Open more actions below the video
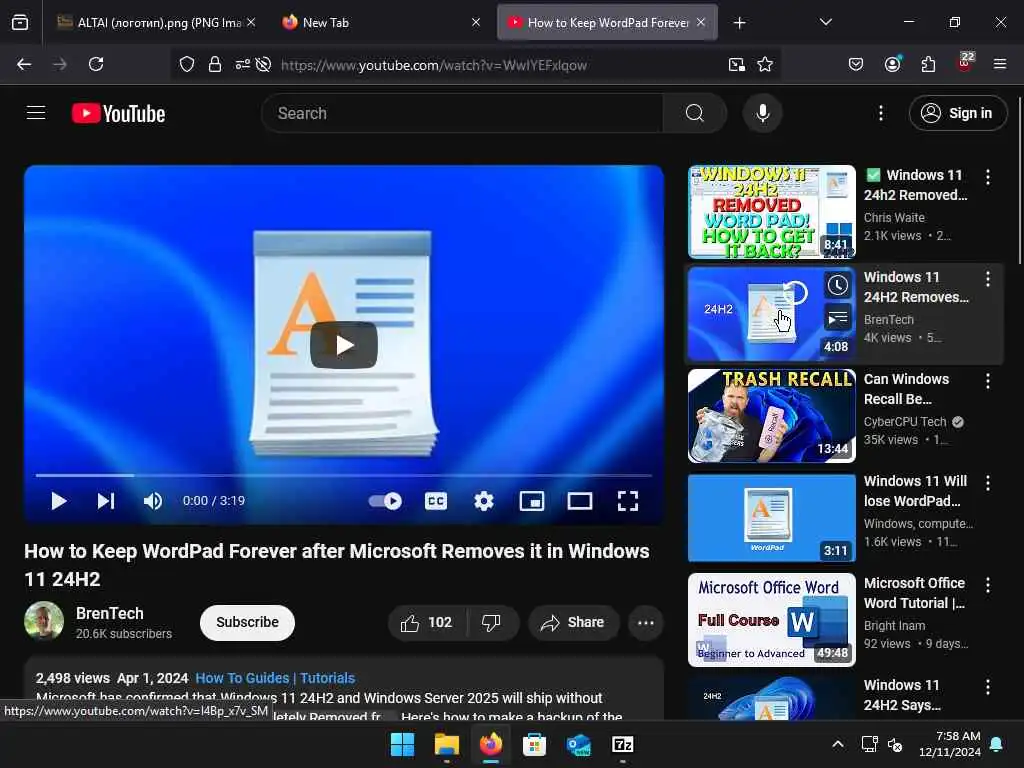Viewport: 1024px width, 768px height. point(646,622)
